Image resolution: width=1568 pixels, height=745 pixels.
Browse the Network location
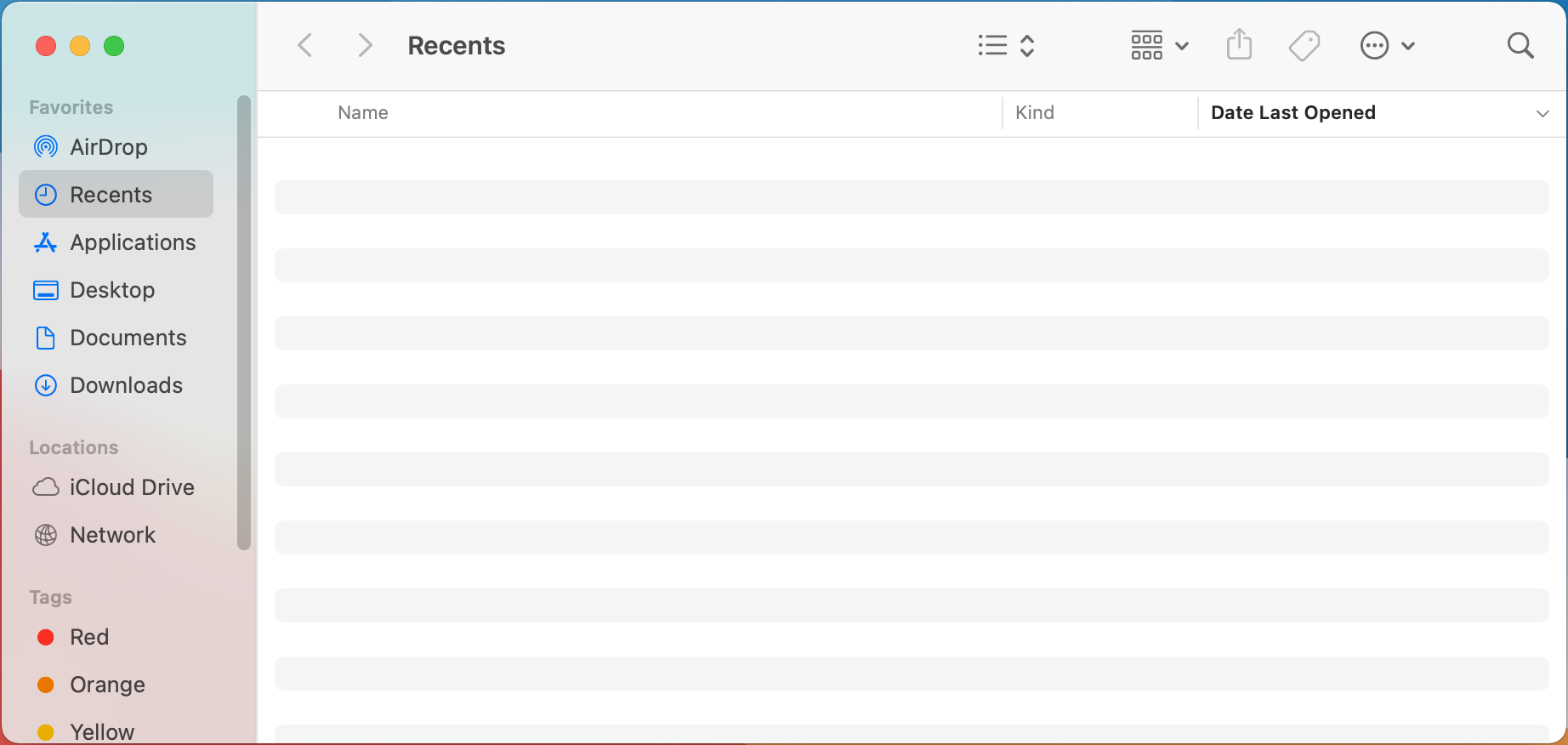pos(112,535)
